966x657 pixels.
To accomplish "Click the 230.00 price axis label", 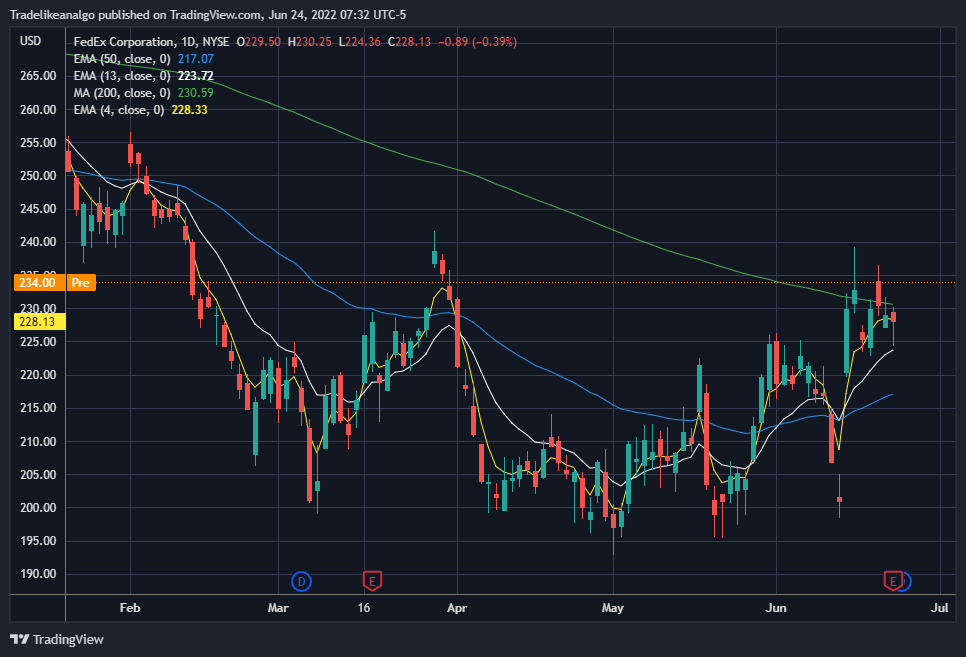I will tap(38, 308).
